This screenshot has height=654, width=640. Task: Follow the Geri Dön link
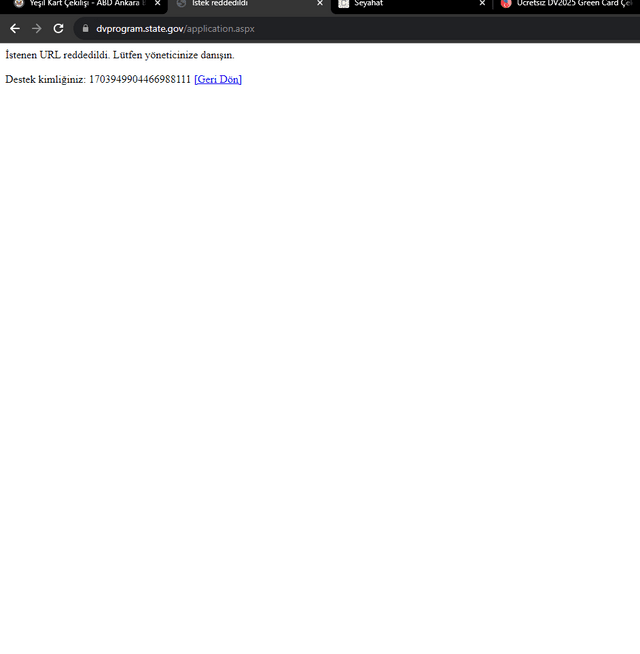tap(218, 79)
